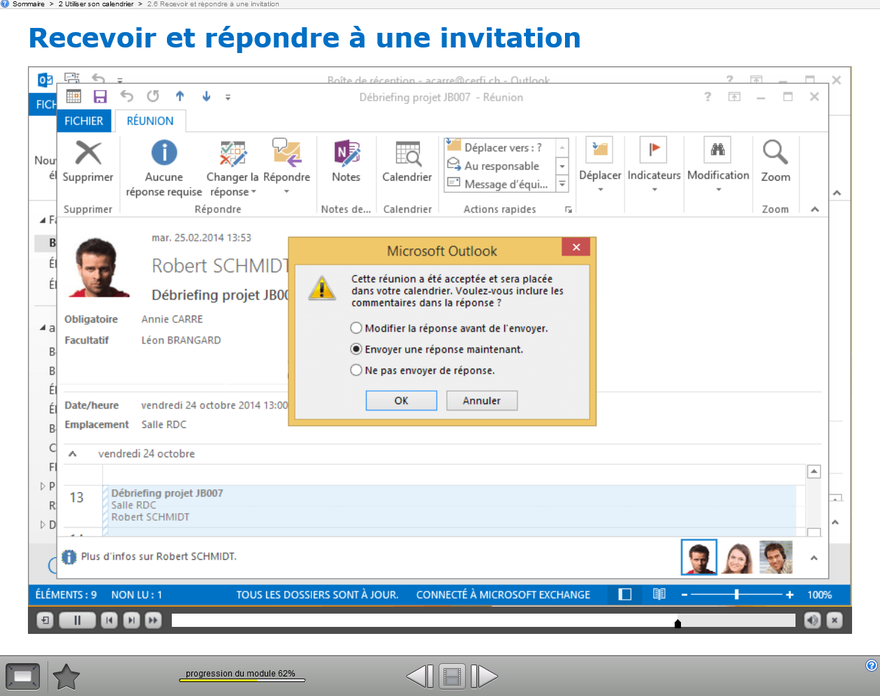Click the Modification binoculars icon

(717, 151)
